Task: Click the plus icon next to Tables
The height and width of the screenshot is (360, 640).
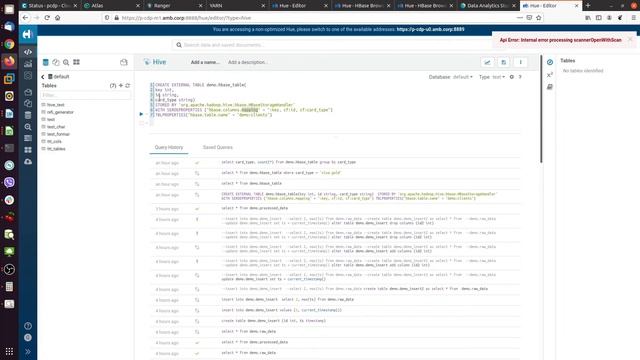Action: pos(121,85)
